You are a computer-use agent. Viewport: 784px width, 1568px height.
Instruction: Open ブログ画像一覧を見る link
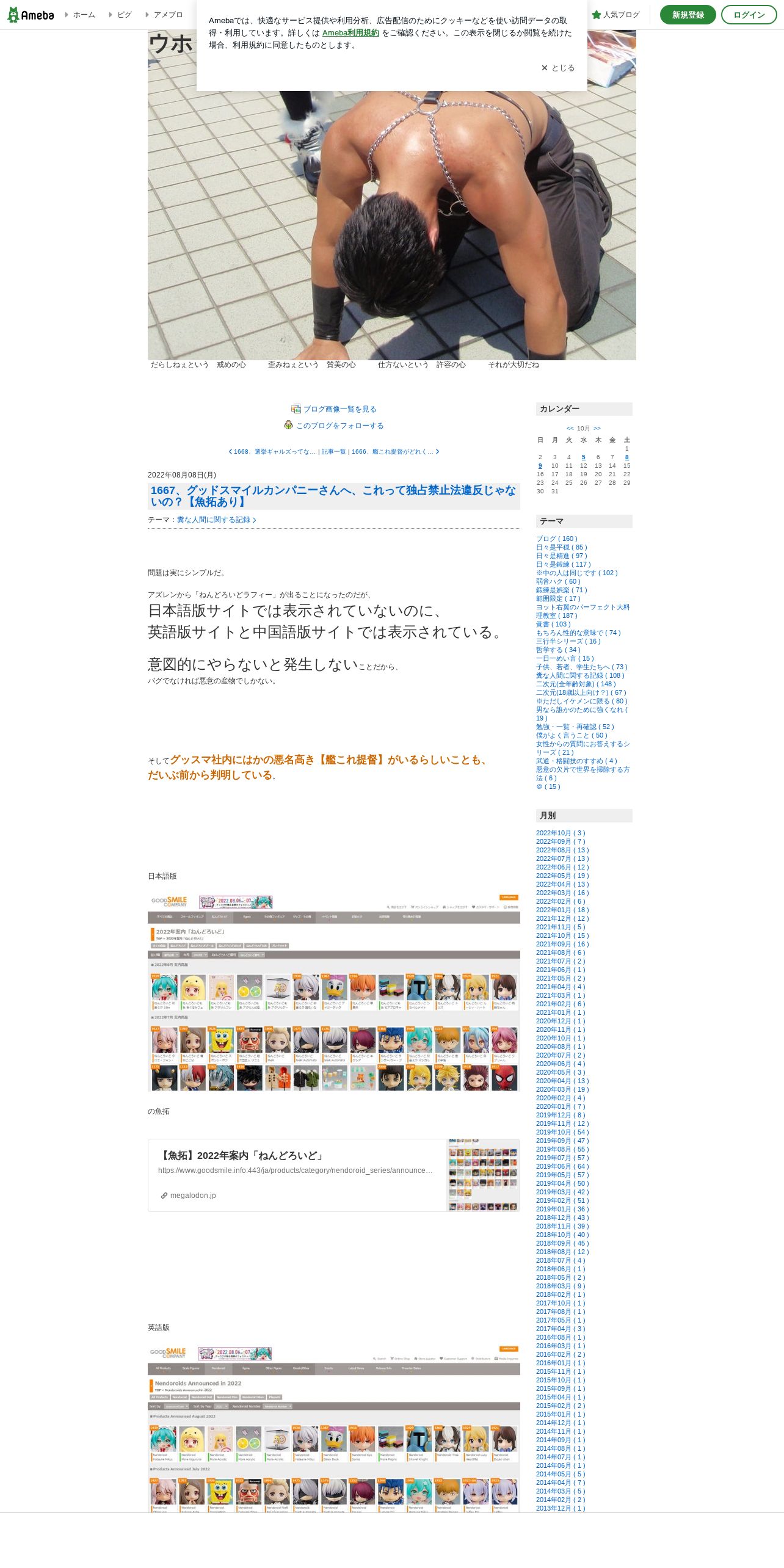(340, 409)
